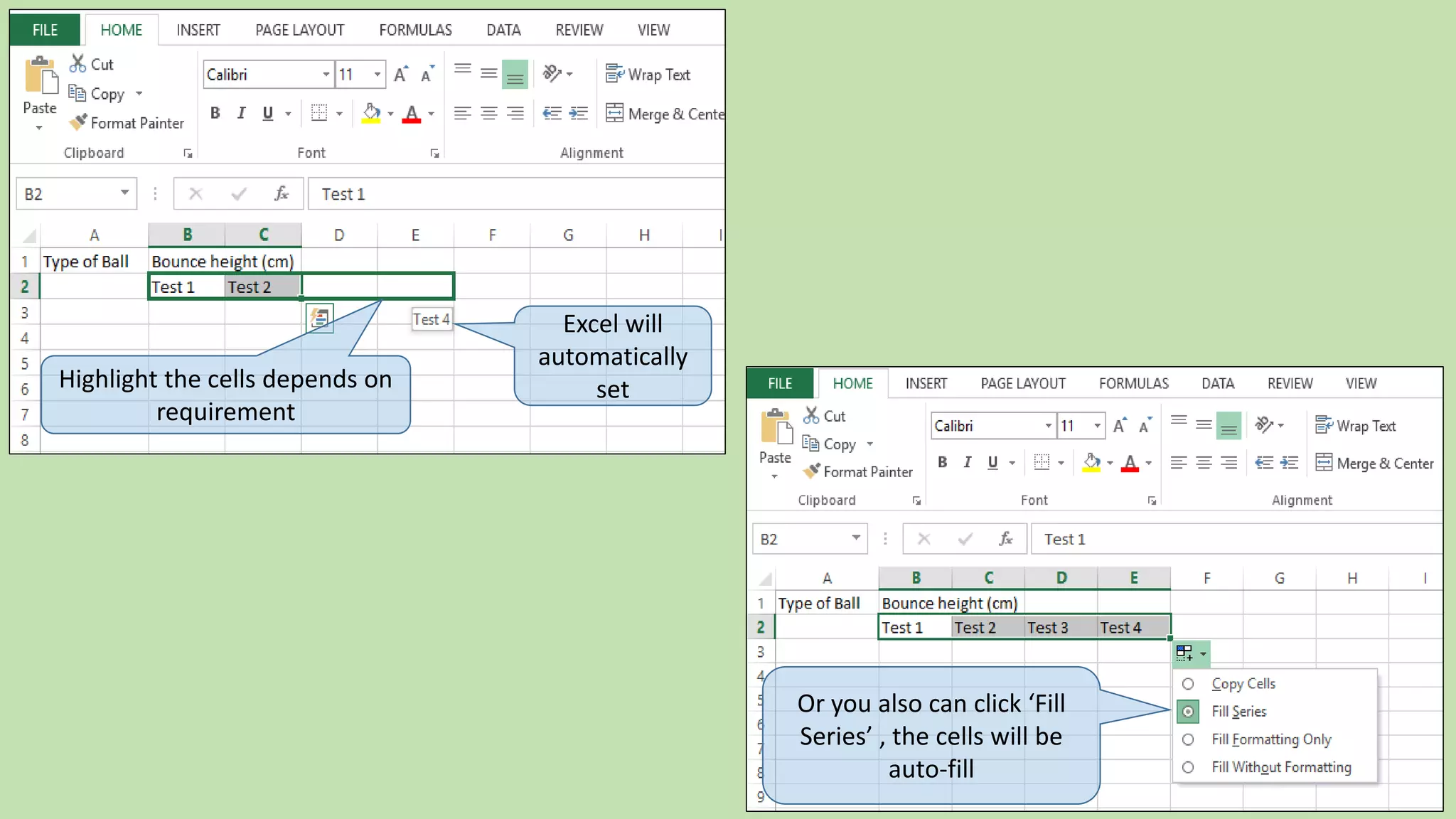Open font name dropdown in left window

point(326,74)
